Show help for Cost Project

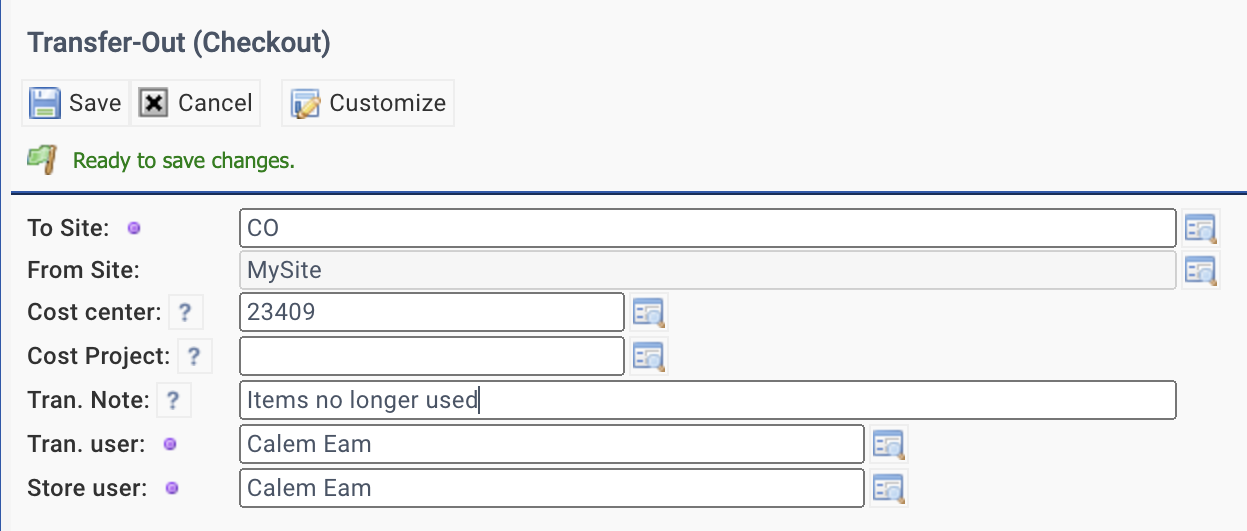point(194,356)
